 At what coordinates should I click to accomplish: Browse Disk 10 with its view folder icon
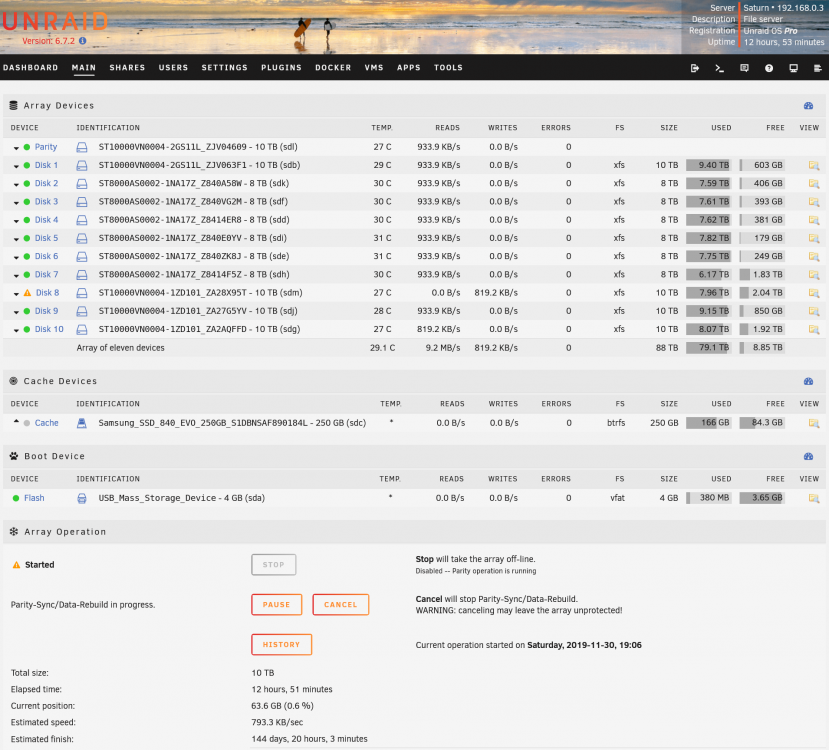point(814,329)
